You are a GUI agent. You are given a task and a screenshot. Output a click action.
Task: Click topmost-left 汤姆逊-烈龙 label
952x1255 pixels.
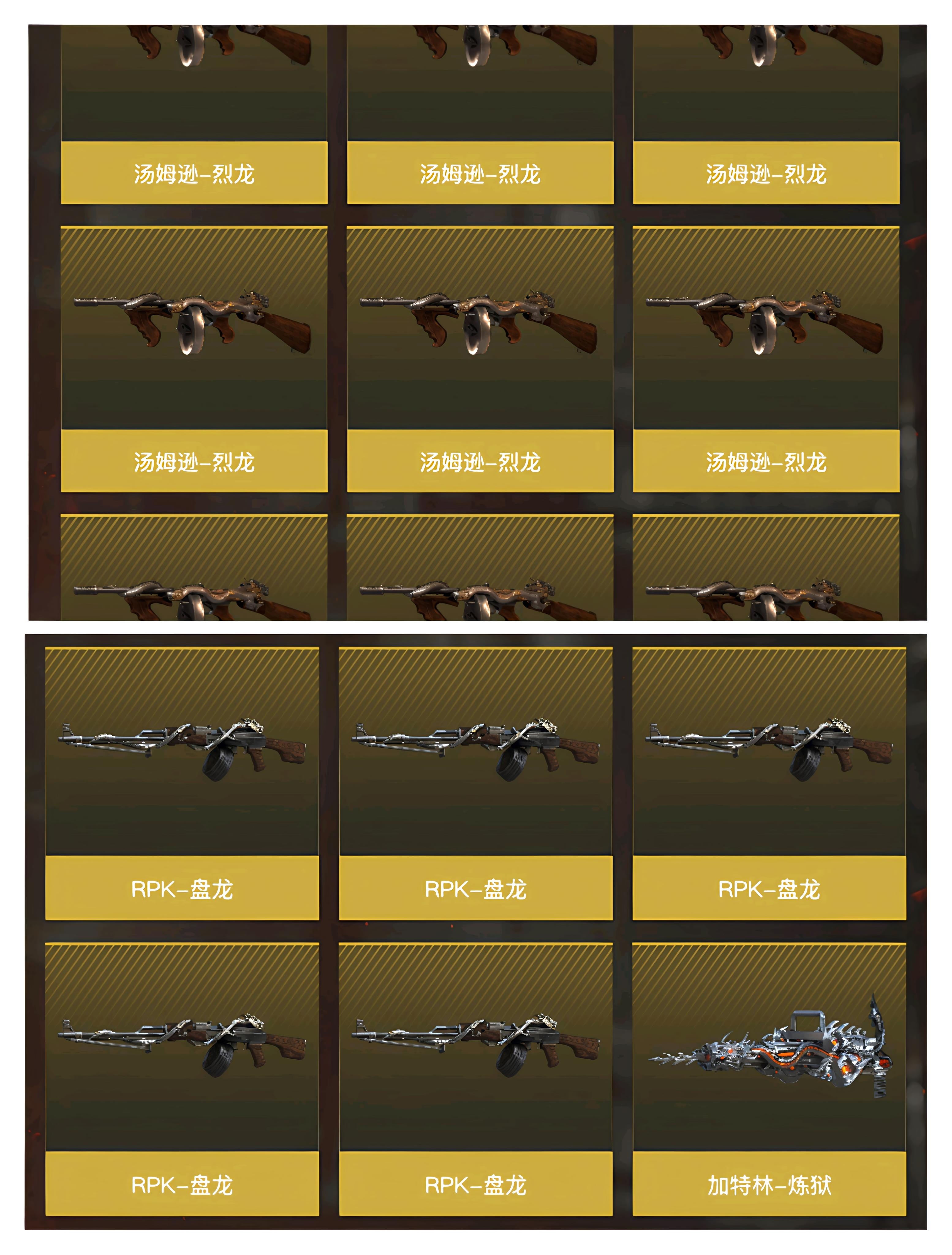[x=194, y=173]
